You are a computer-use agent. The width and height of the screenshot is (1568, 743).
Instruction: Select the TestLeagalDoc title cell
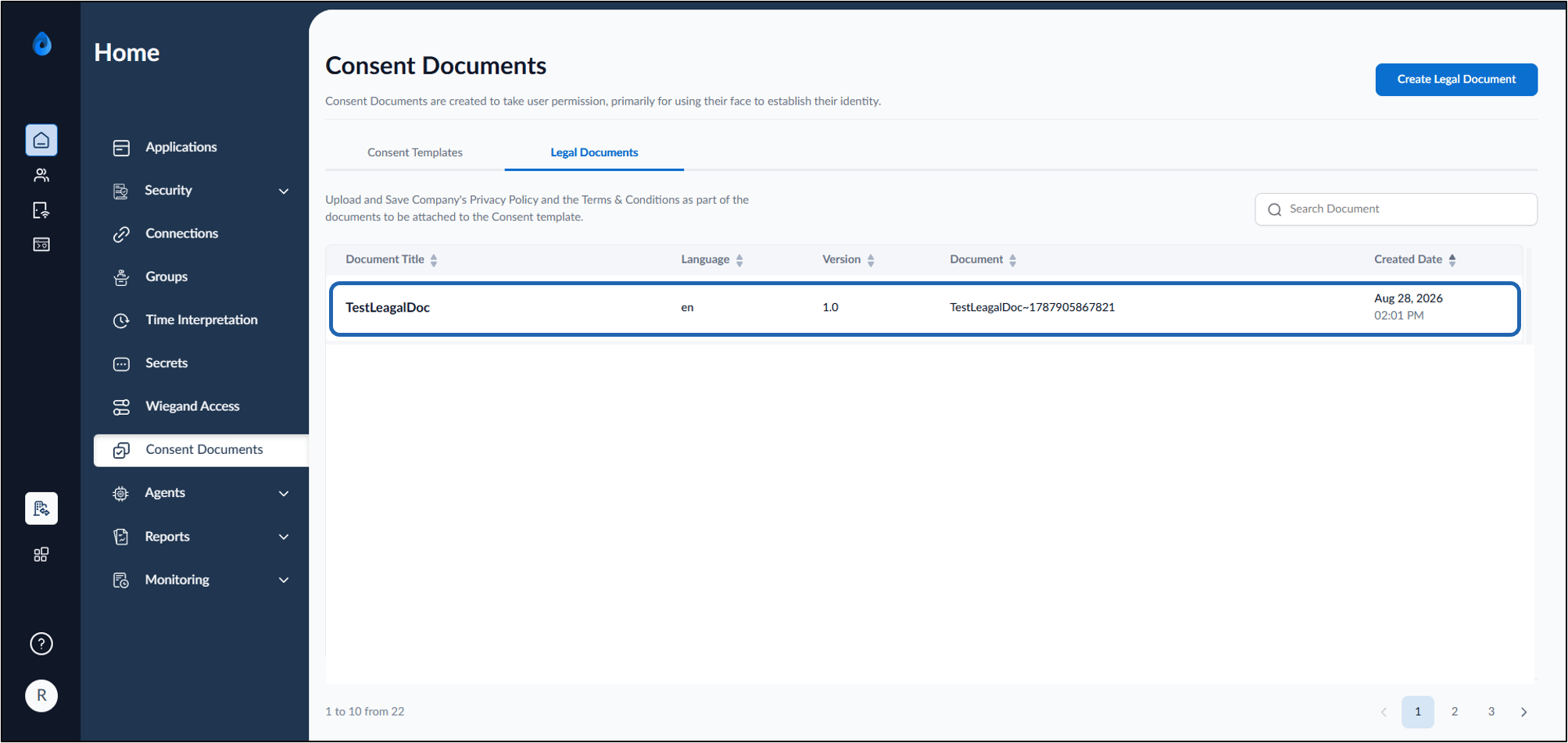click(388, 308)
